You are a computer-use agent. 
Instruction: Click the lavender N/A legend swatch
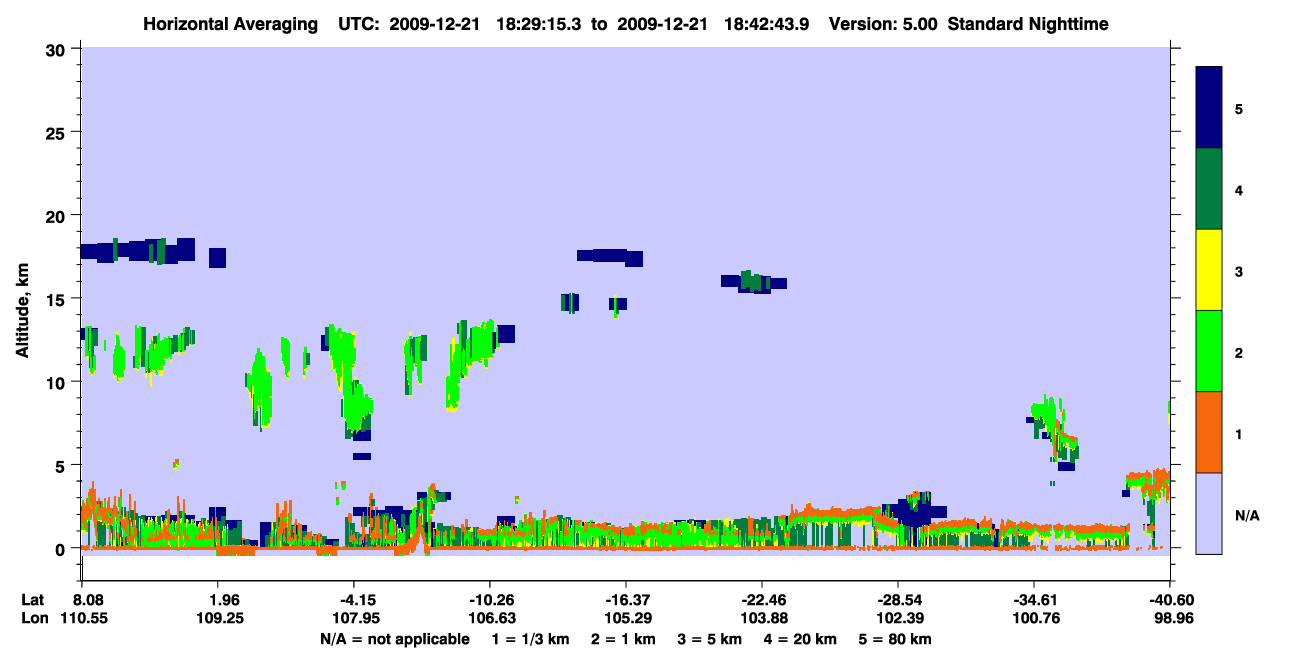[x=1209, y=513]
